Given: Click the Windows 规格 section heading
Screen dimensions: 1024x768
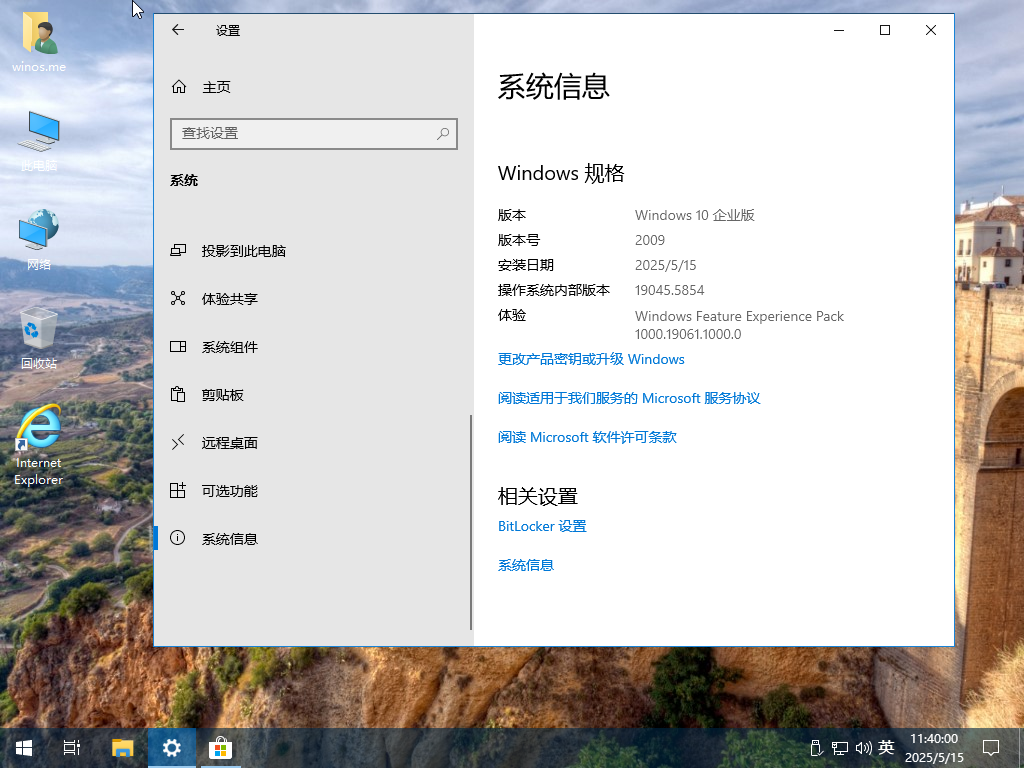Looking at the screenshot, I should (561, 173).
